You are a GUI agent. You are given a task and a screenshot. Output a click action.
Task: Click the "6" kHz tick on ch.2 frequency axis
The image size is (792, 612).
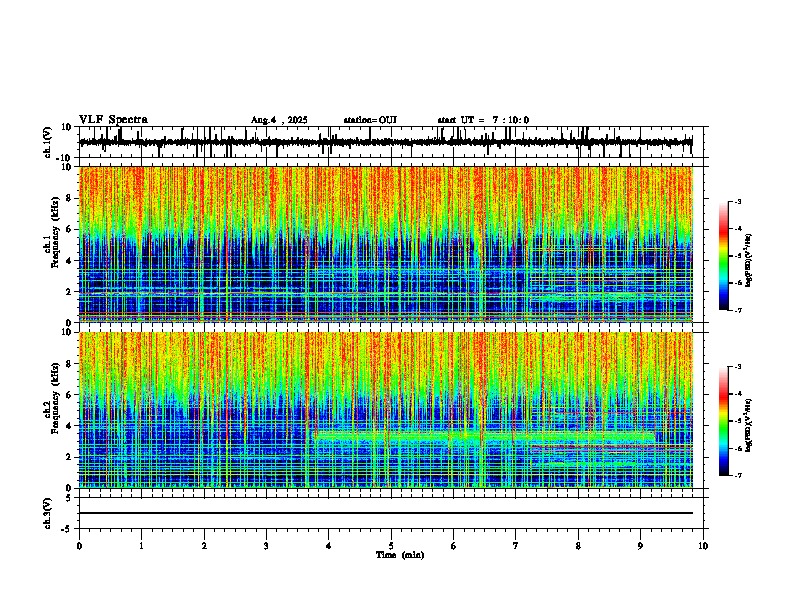tap(70, 395)
